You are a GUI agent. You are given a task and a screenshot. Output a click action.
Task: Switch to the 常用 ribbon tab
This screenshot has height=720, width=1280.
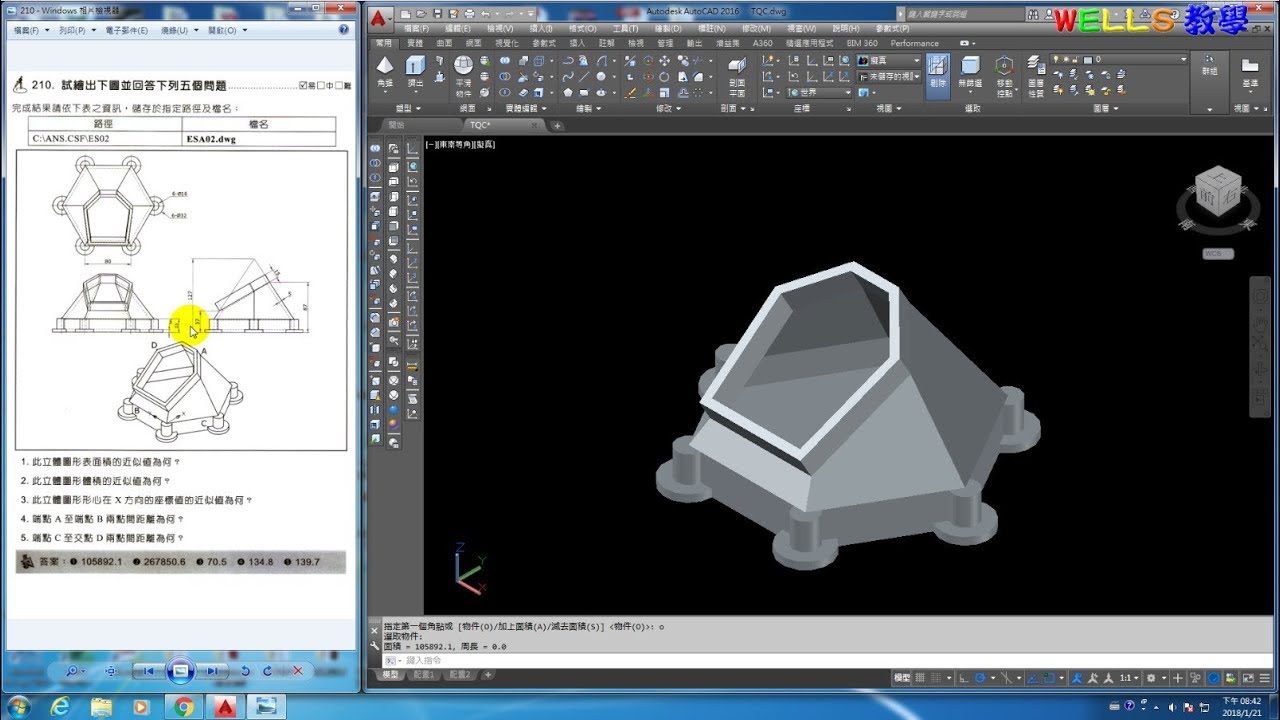coord(384,43)
